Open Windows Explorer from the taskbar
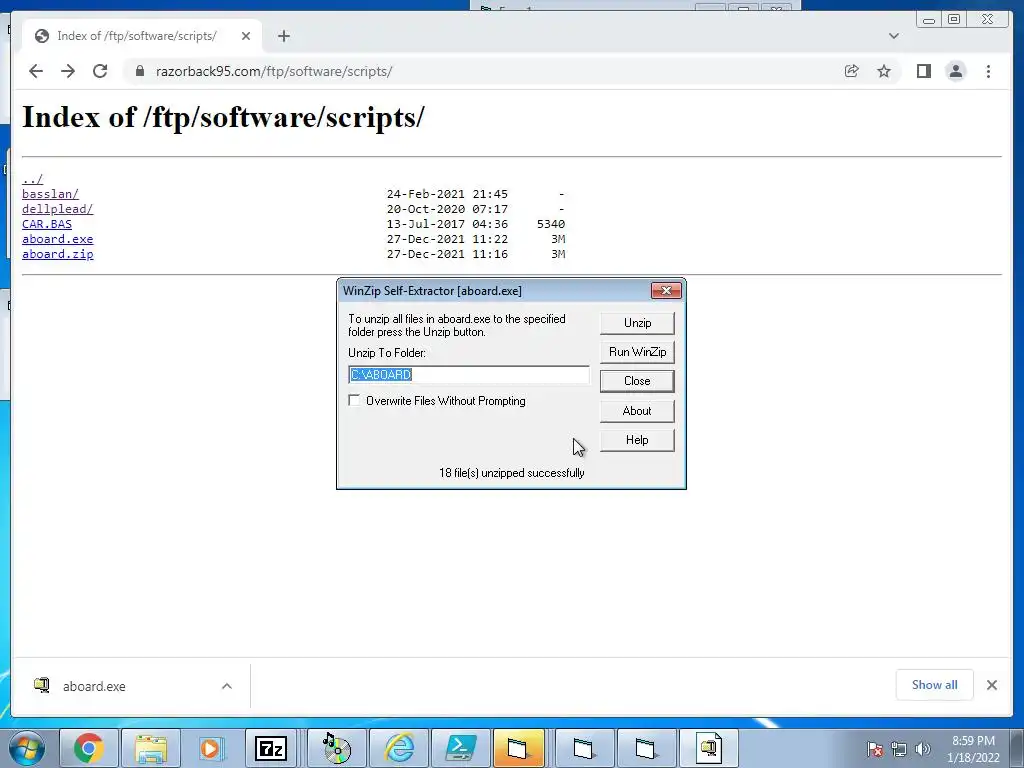Viewport: 1024px width, 768px height. [151, 748]
